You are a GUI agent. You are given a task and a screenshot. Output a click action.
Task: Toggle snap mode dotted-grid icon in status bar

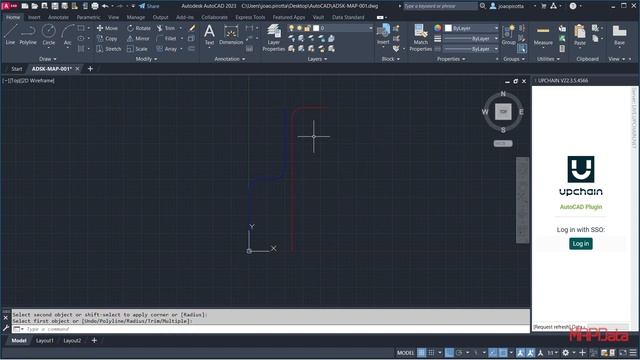[431, 353]
